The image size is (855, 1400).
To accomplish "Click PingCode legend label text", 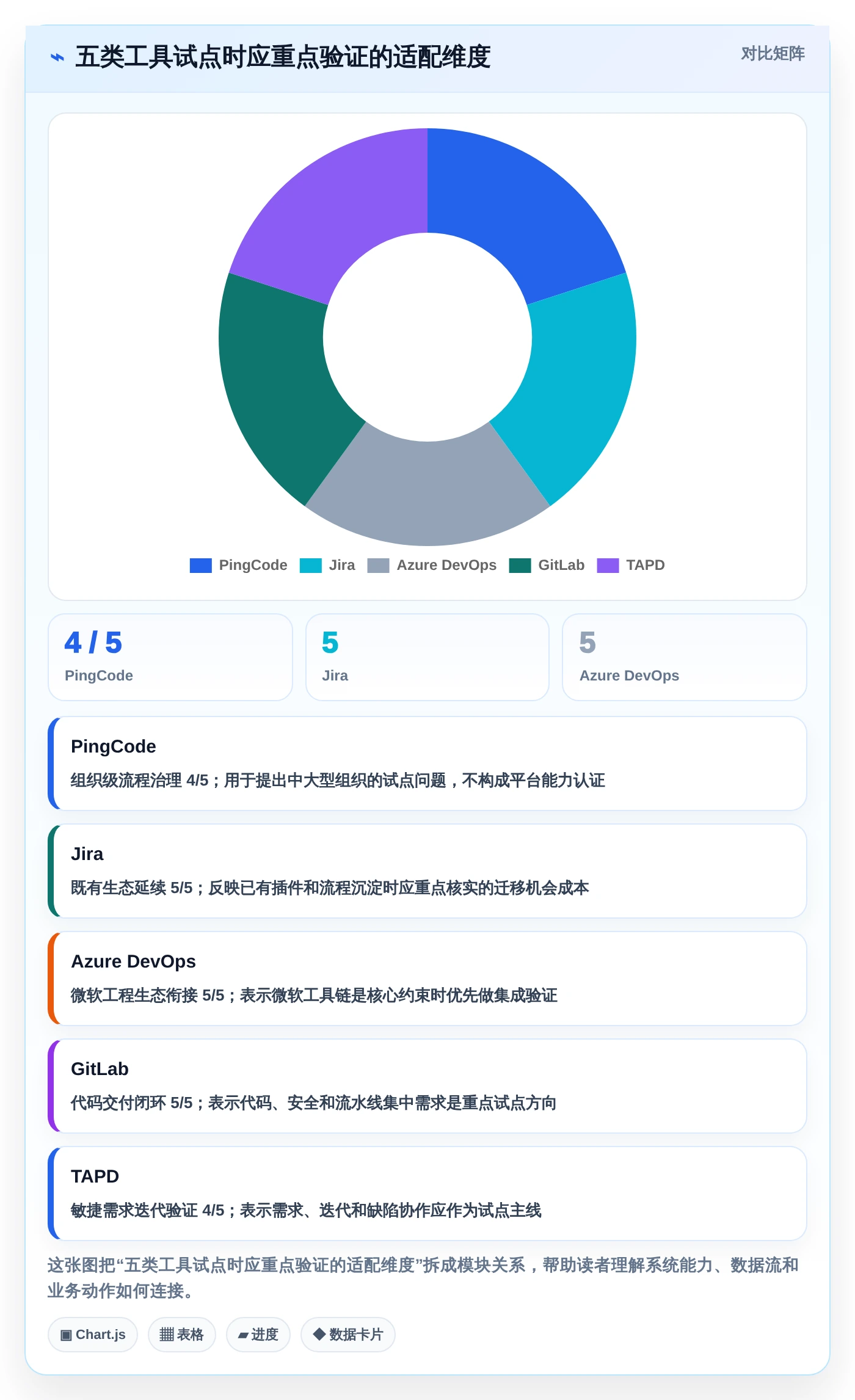I will 253,566.
